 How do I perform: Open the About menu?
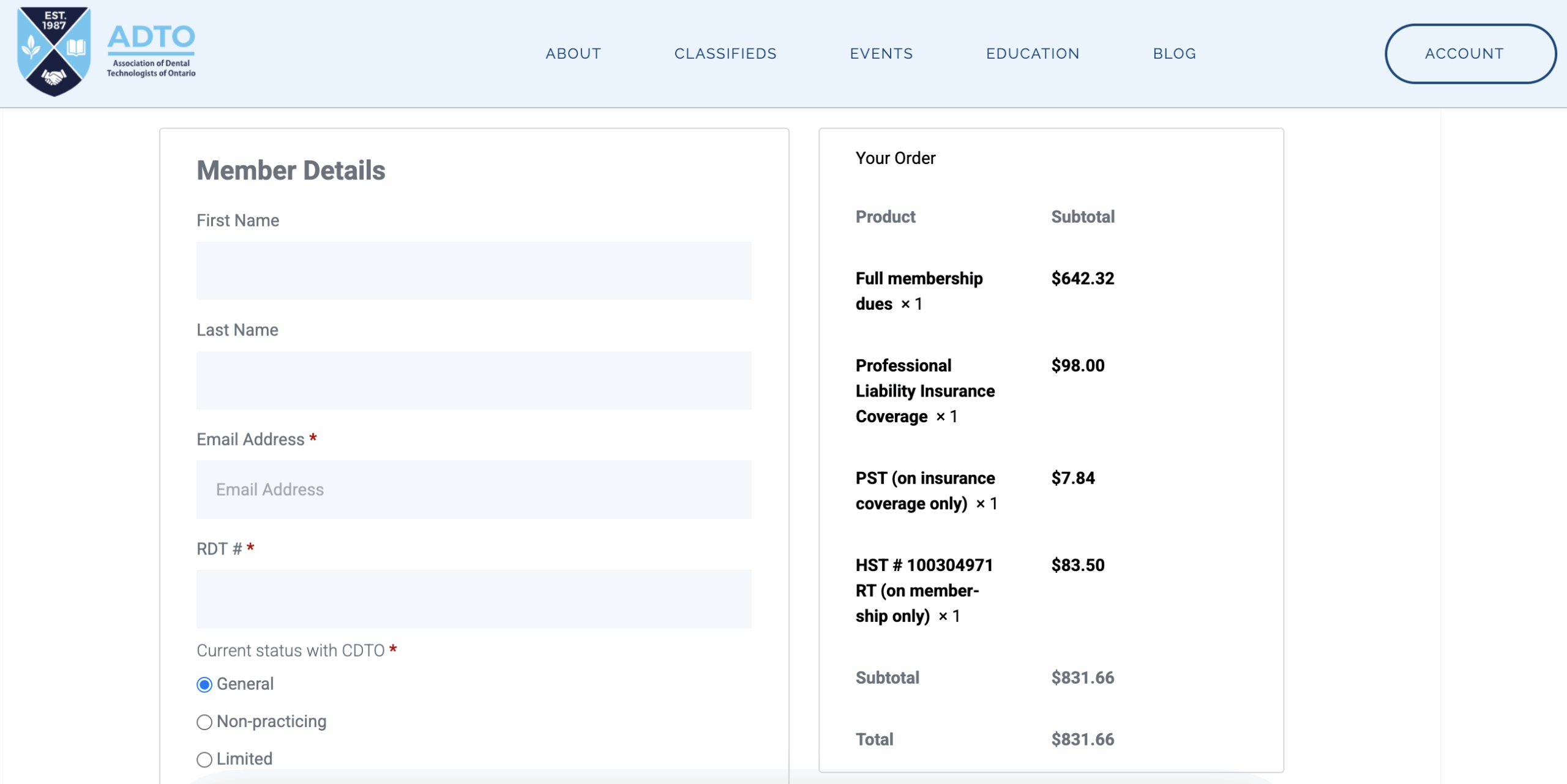point(573,54)
